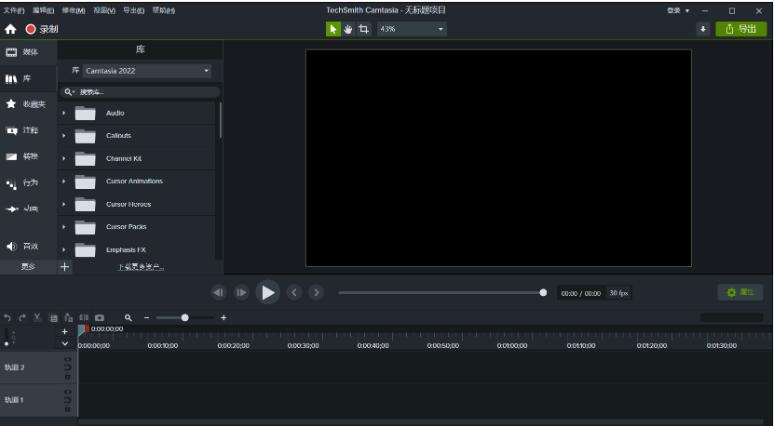Click the scissors cut icon
The height and width of the screenshot is (426, 775).
(37, 317)
